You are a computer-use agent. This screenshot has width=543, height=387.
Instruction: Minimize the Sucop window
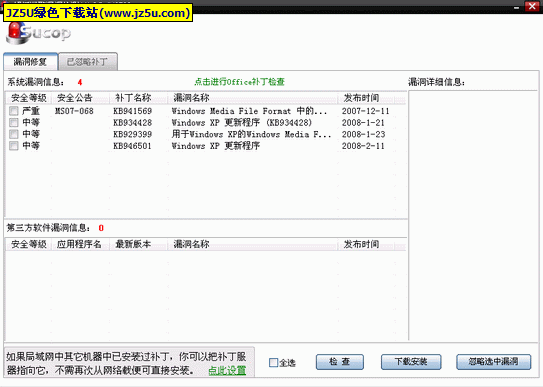tap(516, 7)
